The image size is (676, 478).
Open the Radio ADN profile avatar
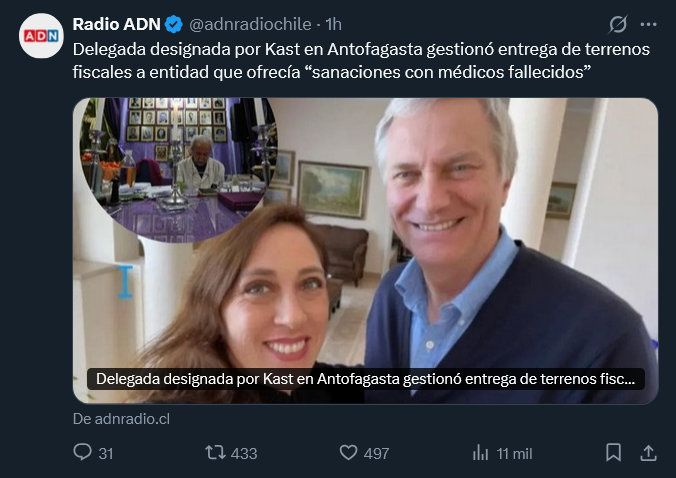41,36
